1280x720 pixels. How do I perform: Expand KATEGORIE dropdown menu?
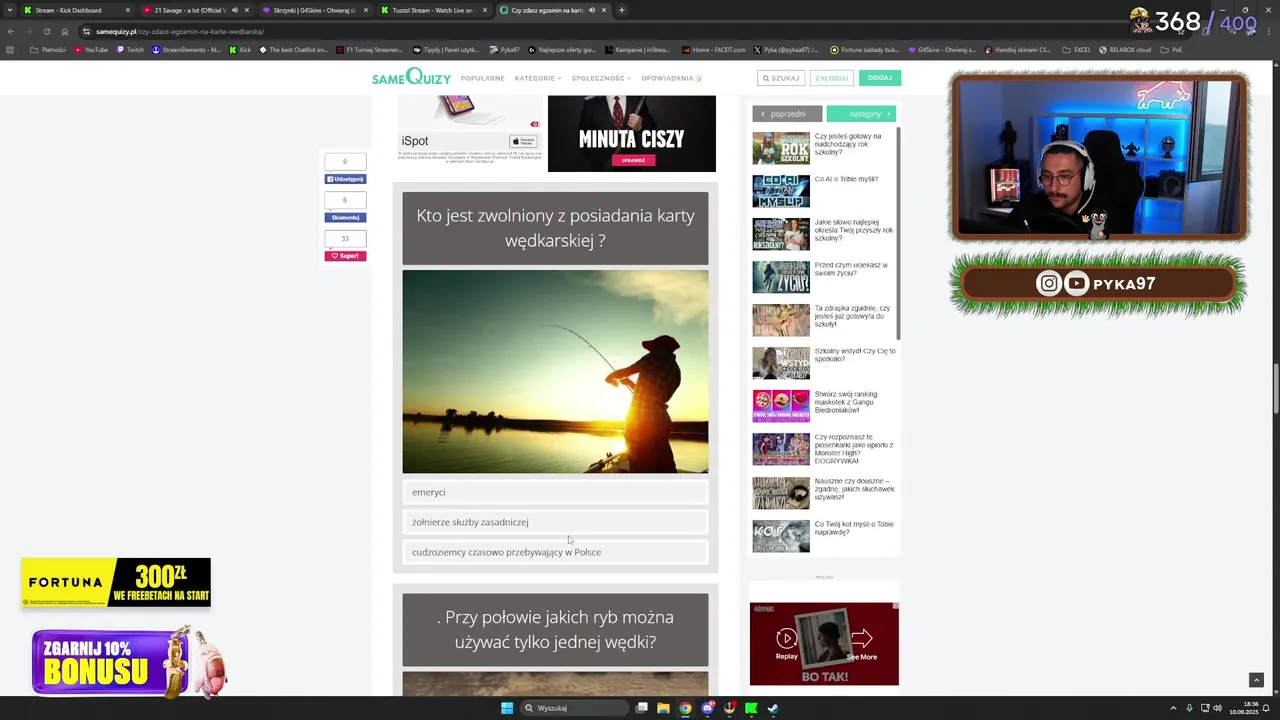[x=538, y=78]
